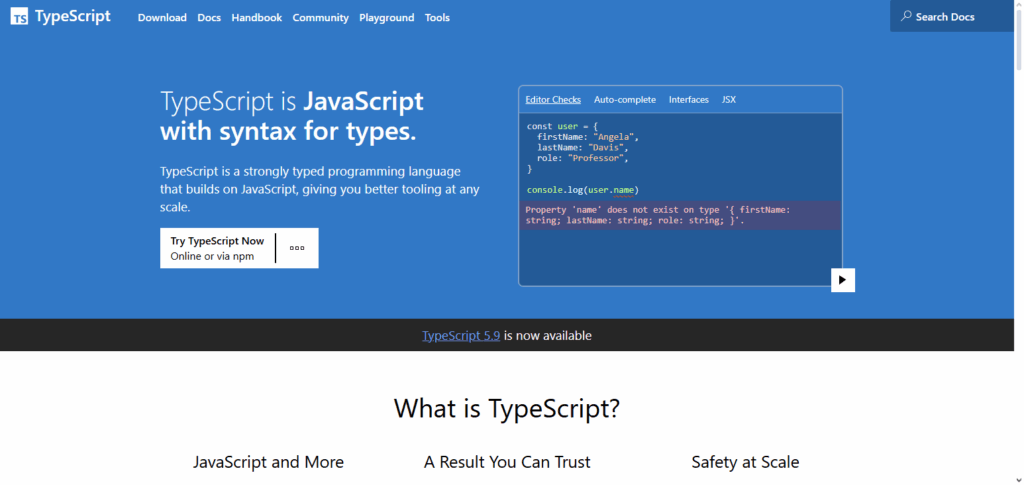Click the red-underlined 'name' in code sample
Screen dimensions: 1024x485
[623, 190]
